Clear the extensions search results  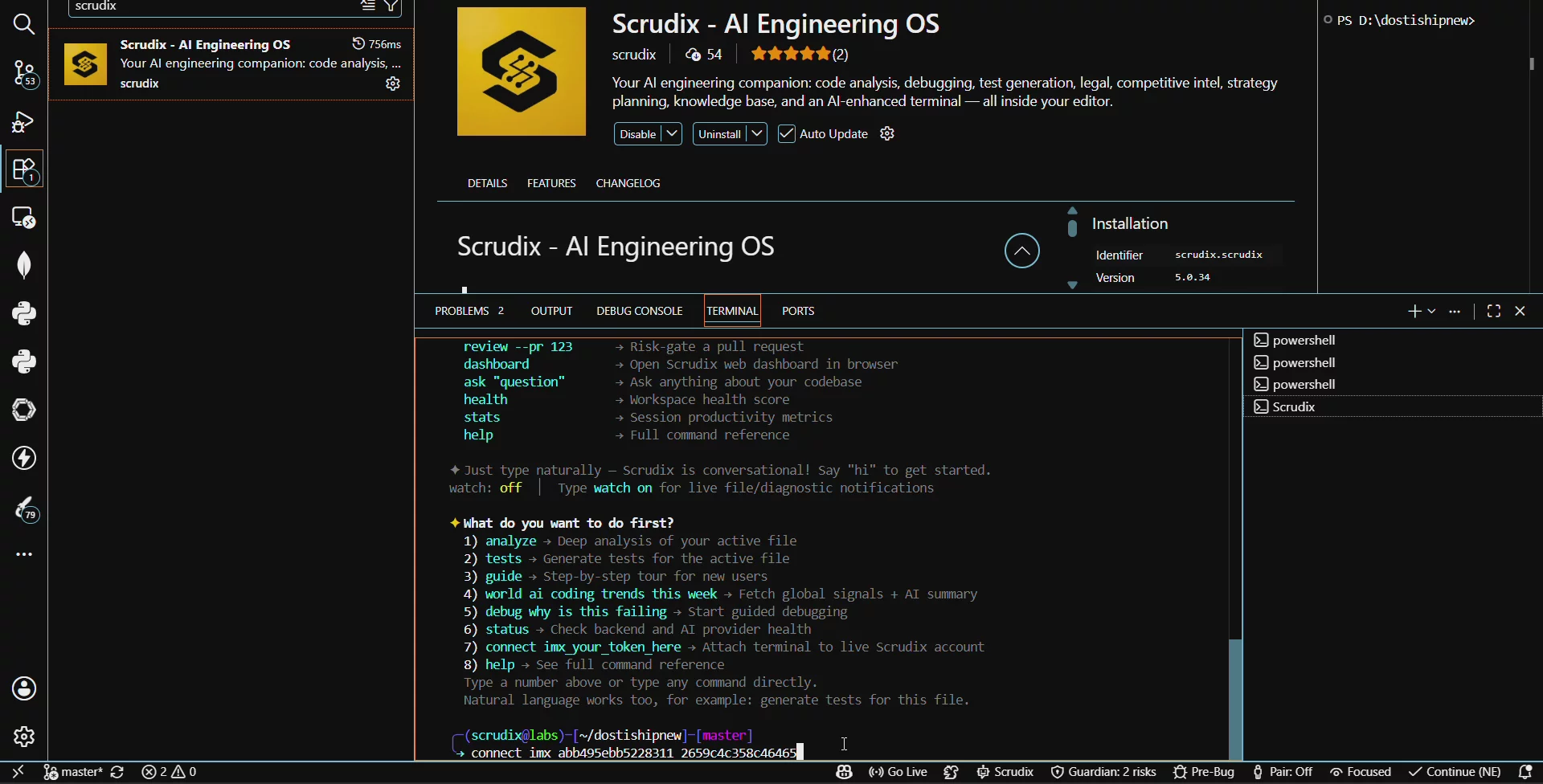pos(368,6)
